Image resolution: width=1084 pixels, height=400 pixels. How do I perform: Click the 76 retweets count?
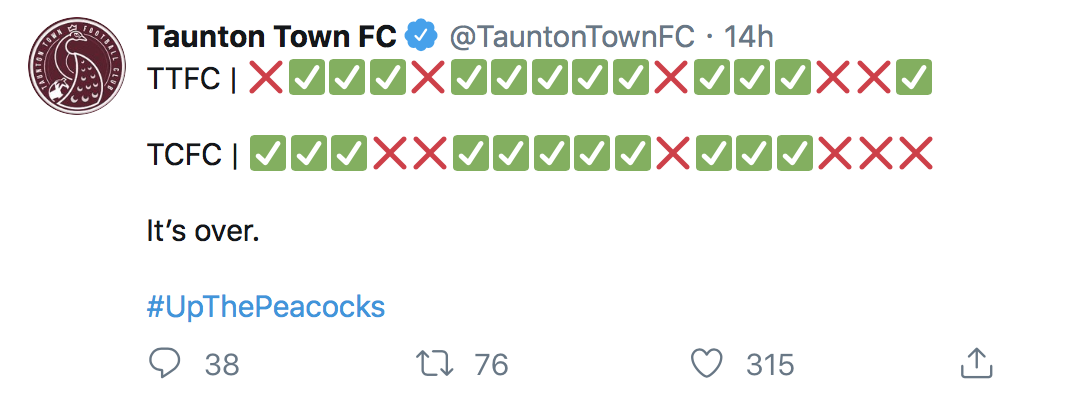pos(492,364)
